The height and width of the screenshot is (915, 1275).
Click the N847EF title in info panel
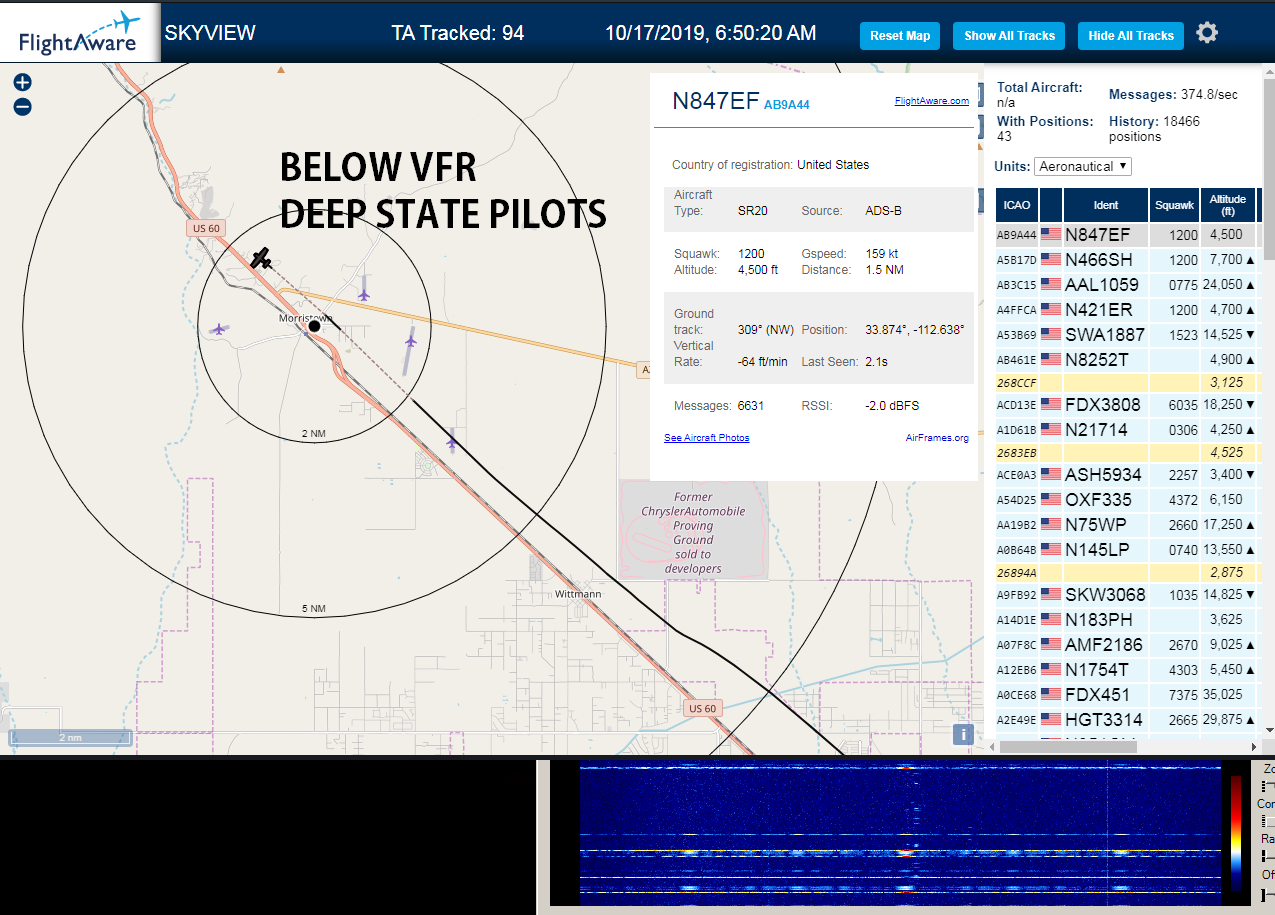(x=715, y=101)
